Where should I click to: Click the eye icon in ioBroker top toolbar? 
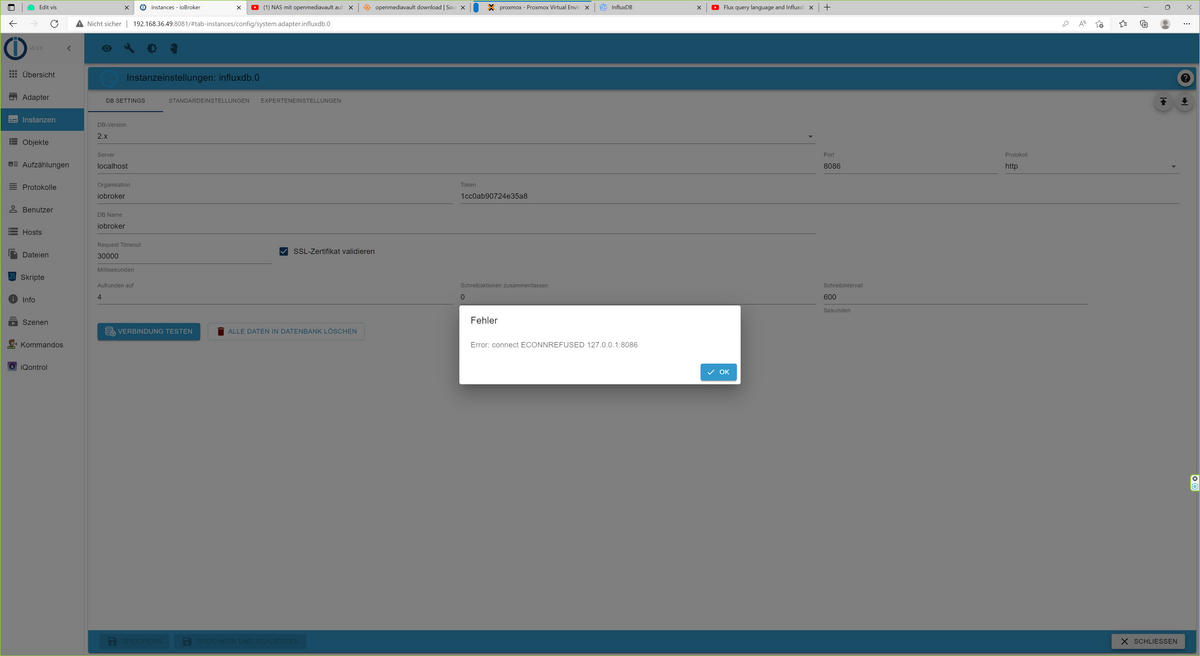(107, 48)
